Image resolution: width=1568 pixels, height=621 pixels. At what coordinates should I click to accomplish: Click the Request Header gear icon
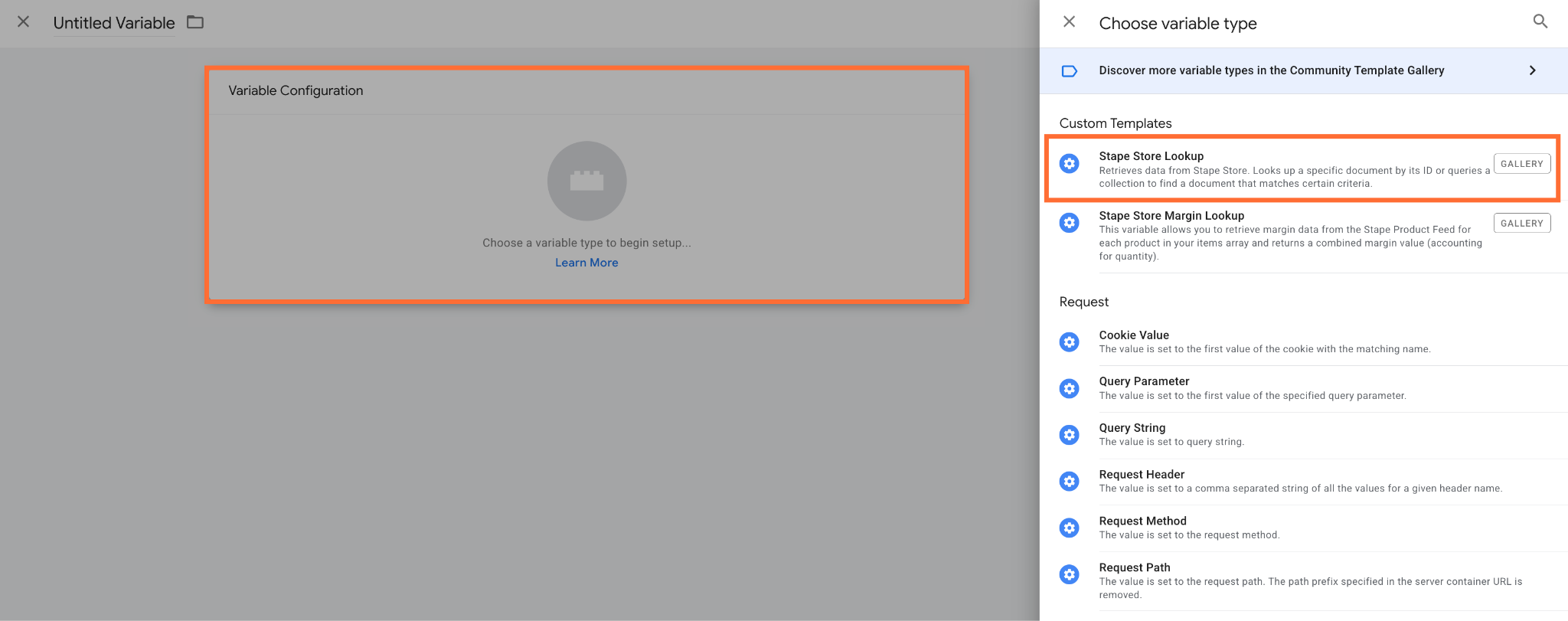click(1070, 481)
